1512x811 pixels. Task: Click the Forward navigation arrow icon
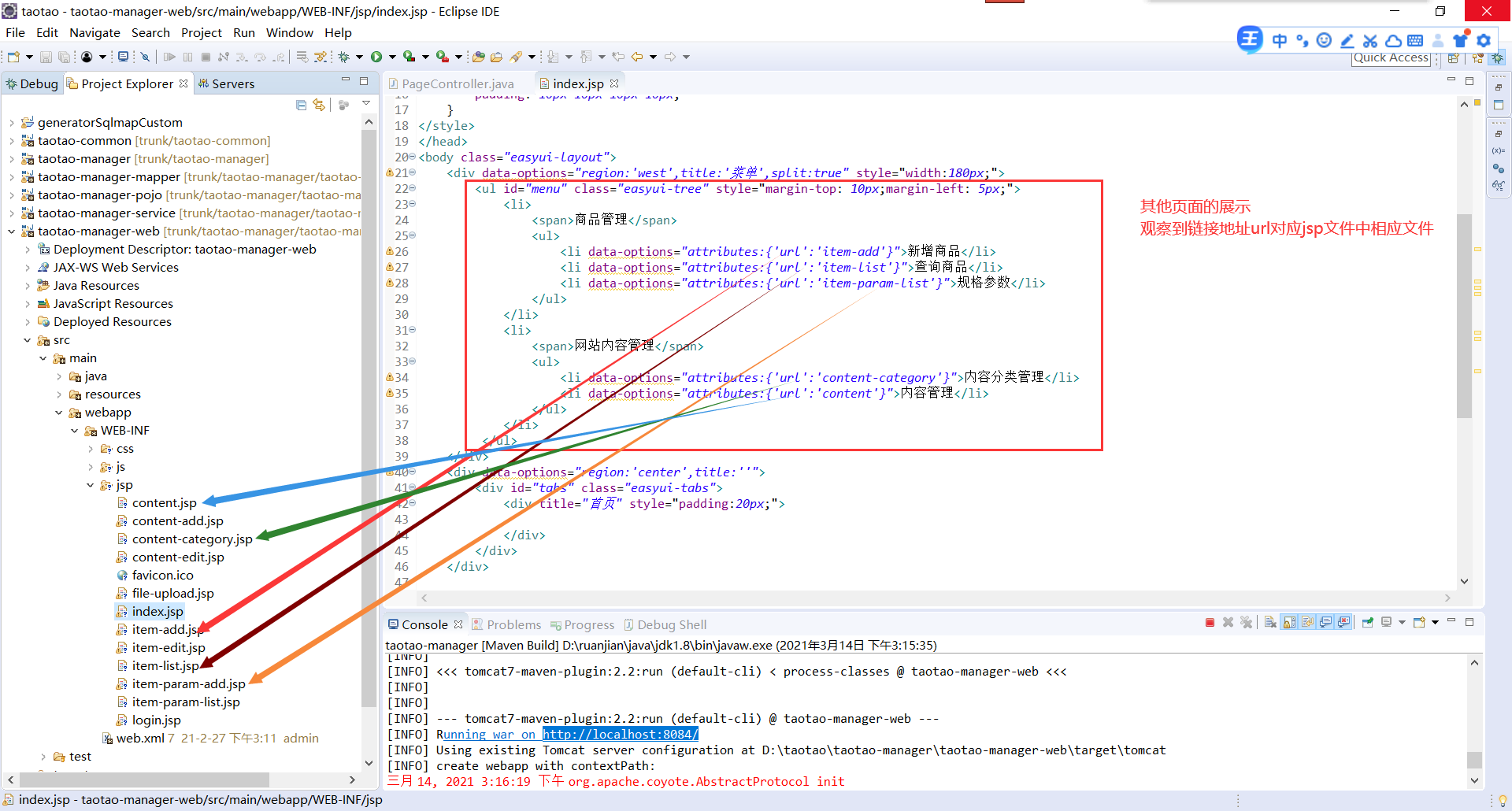(670, 57)
